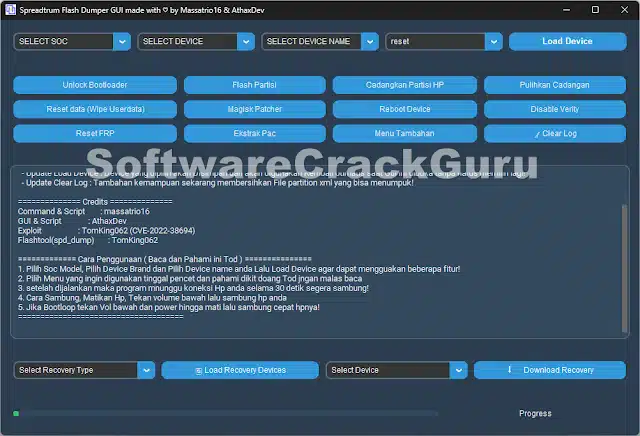Image resolution: width=640 pixels, height=436 pixels.
Task: Click the SELECT SOC field text
Action: tap(43, 42)
